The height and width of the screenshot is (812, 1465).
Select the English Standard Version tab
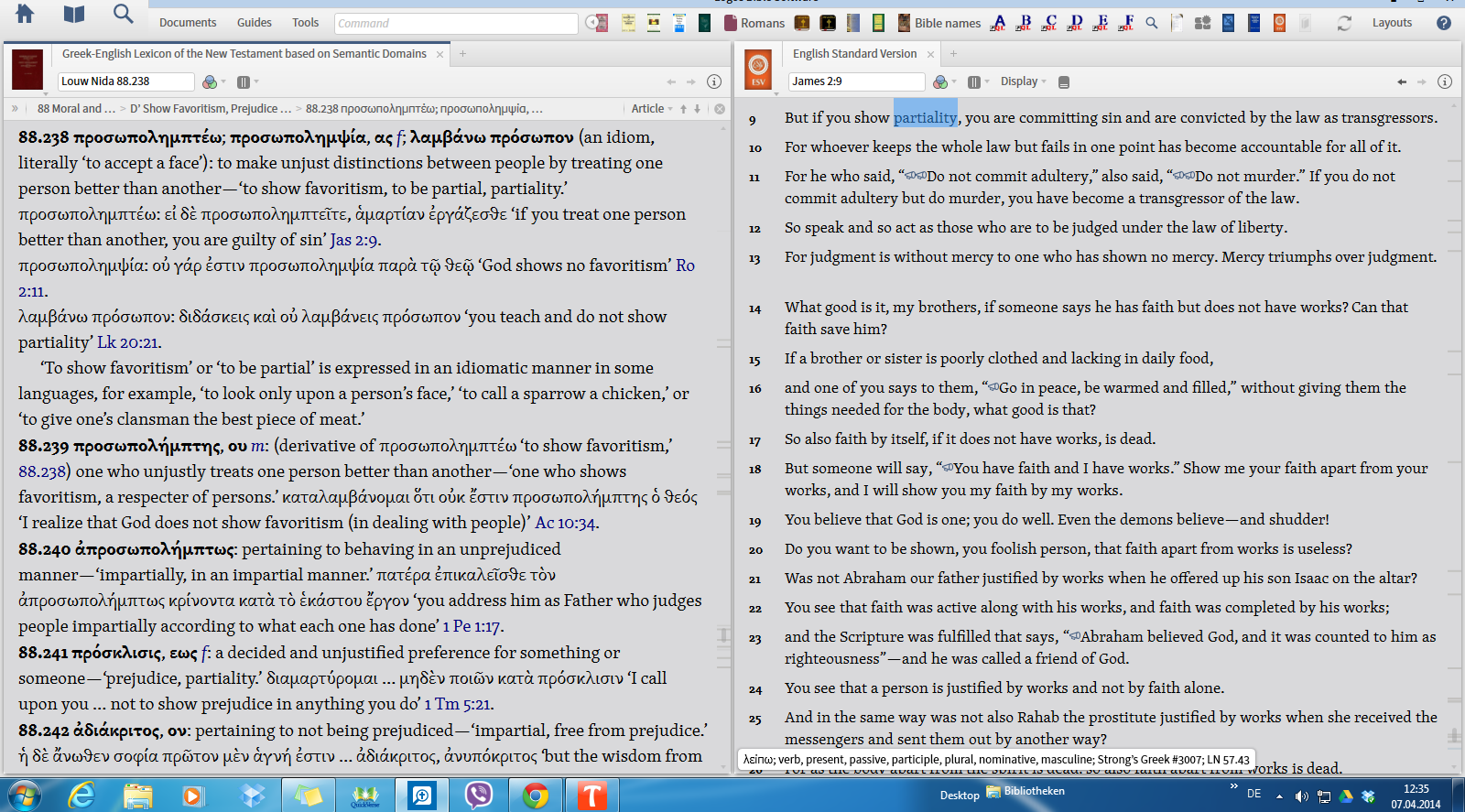[x=854, y=54]
